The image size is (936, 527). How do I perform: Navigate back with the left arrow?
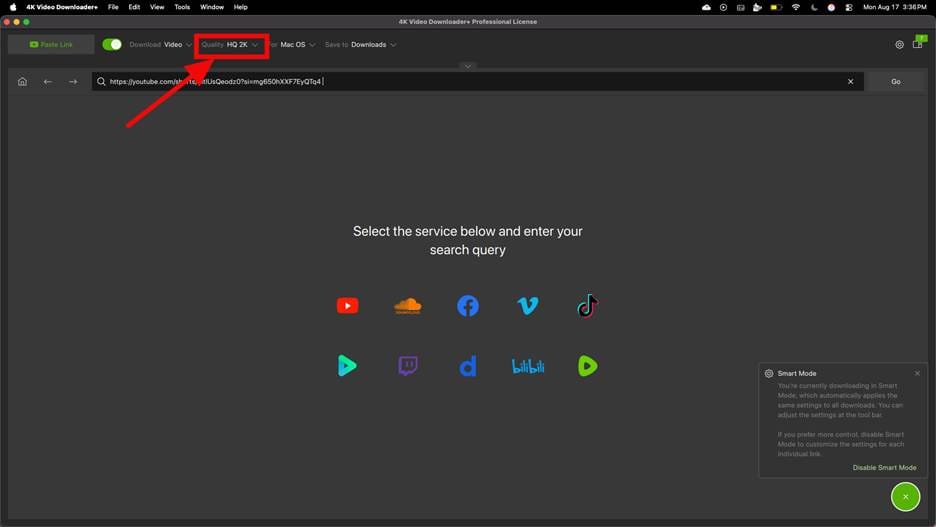48,81
